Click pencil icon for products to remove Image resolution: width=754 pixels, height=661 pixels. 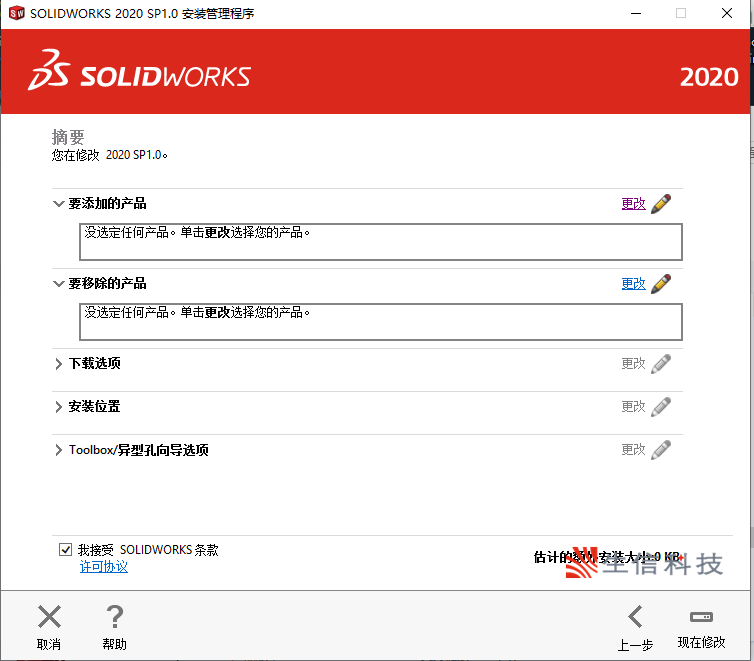[x=661, y=284]
